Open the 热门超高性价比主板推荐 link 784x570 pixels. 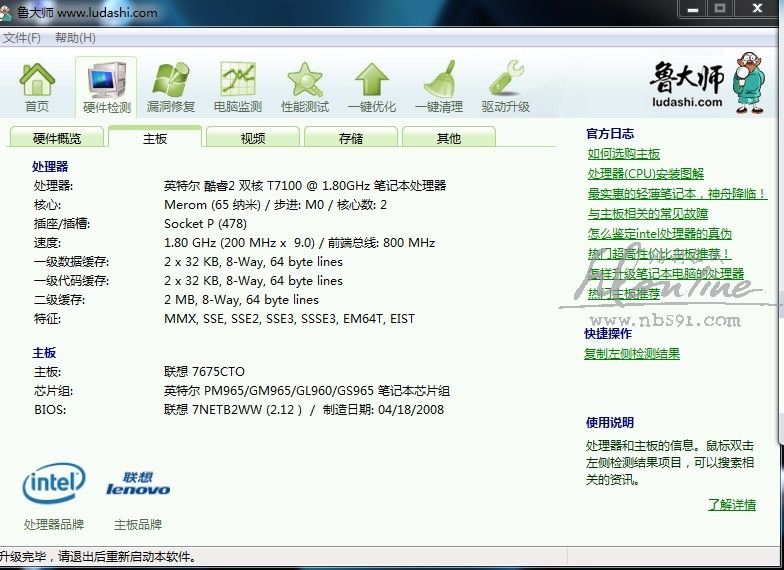(659, 254)
